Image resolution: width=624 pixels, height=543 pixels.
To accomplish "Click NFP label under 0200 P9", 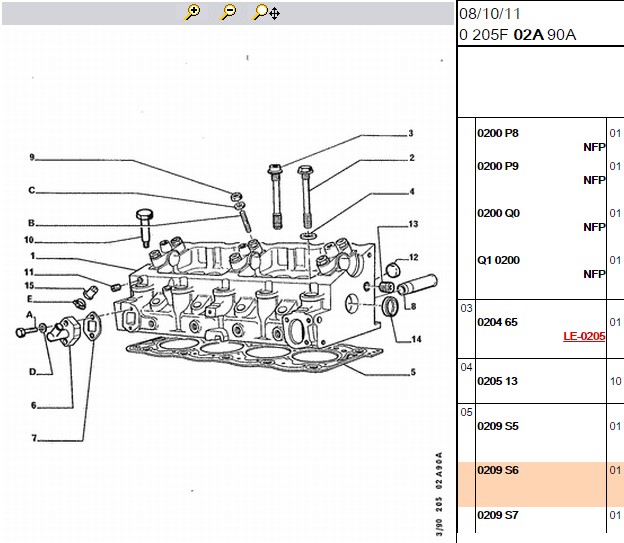I will pyautogui.click(x=594, y=180).
